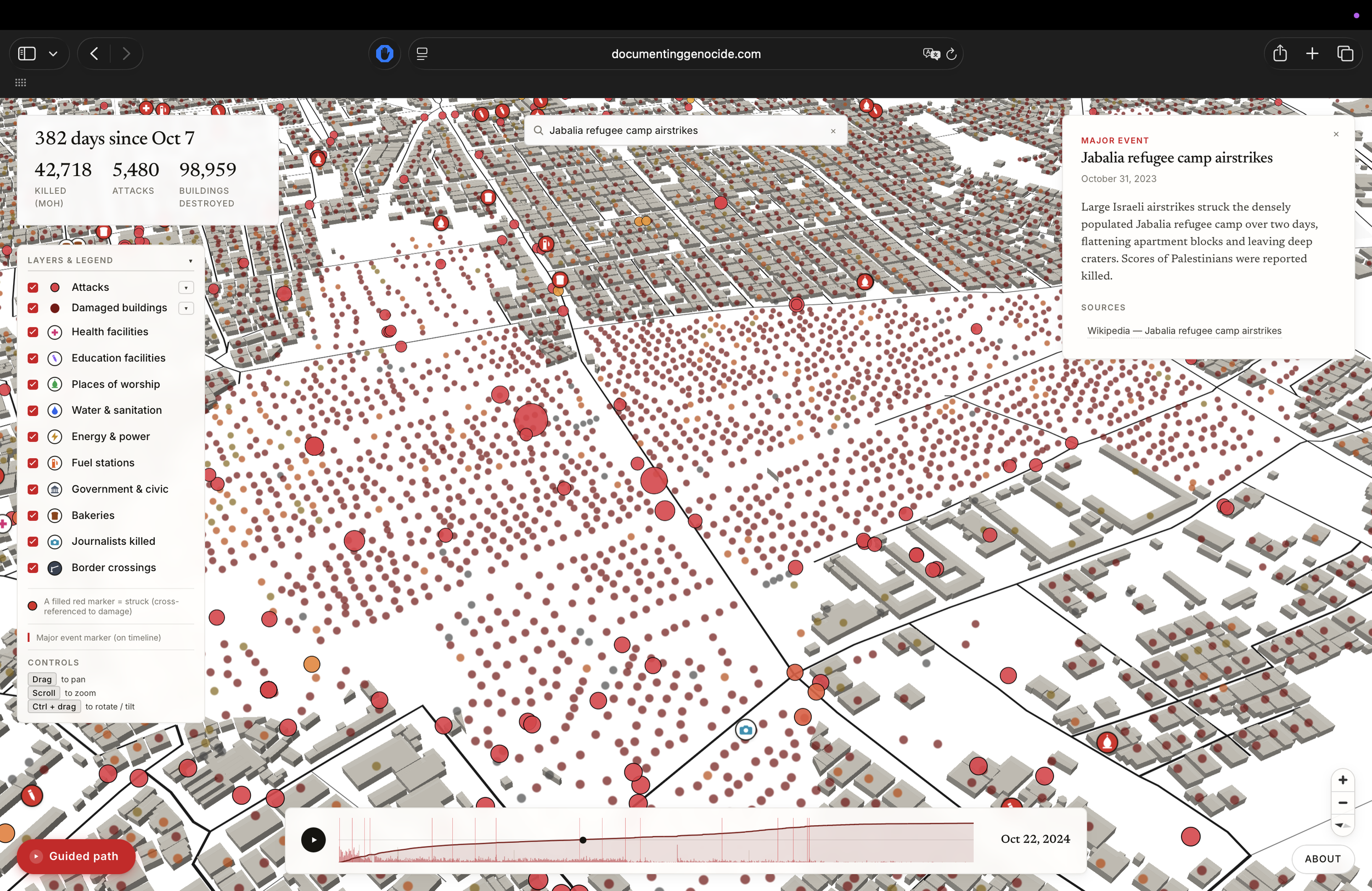Click the Health facilities legend icon
1372x891 pixels.
(x=55, y=332)
